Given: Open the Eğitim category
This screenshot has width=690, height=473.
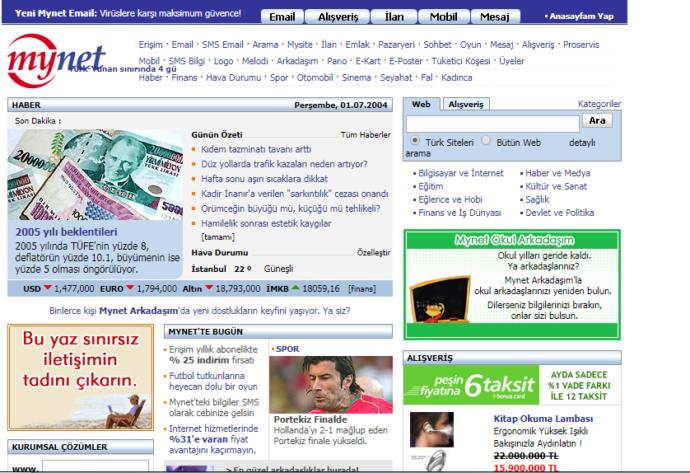Looking at the screenshot, I should tap(430, 186).
